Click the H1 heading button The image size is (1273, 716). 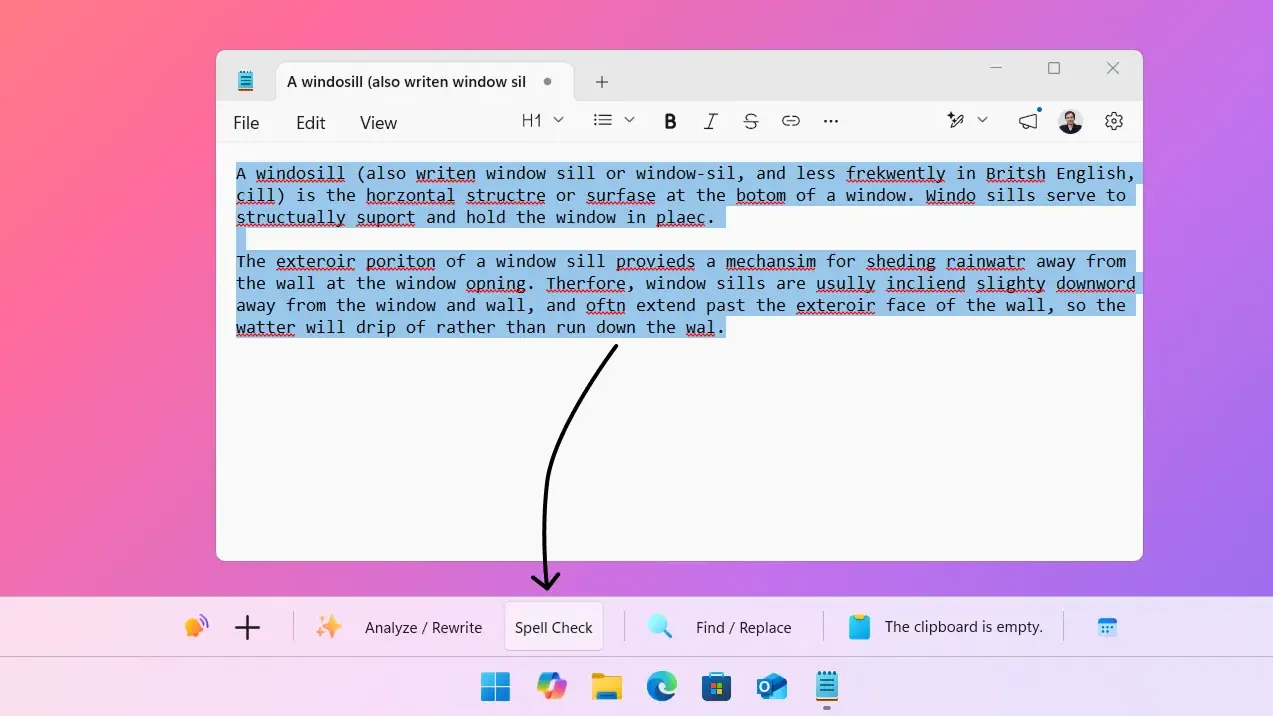tap(531, 121)
